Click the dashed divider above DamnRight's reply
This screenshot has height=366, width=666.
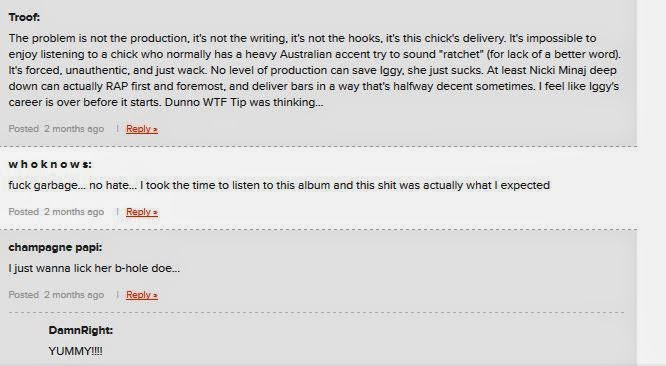pyautogui.click(x=316, y=313)
